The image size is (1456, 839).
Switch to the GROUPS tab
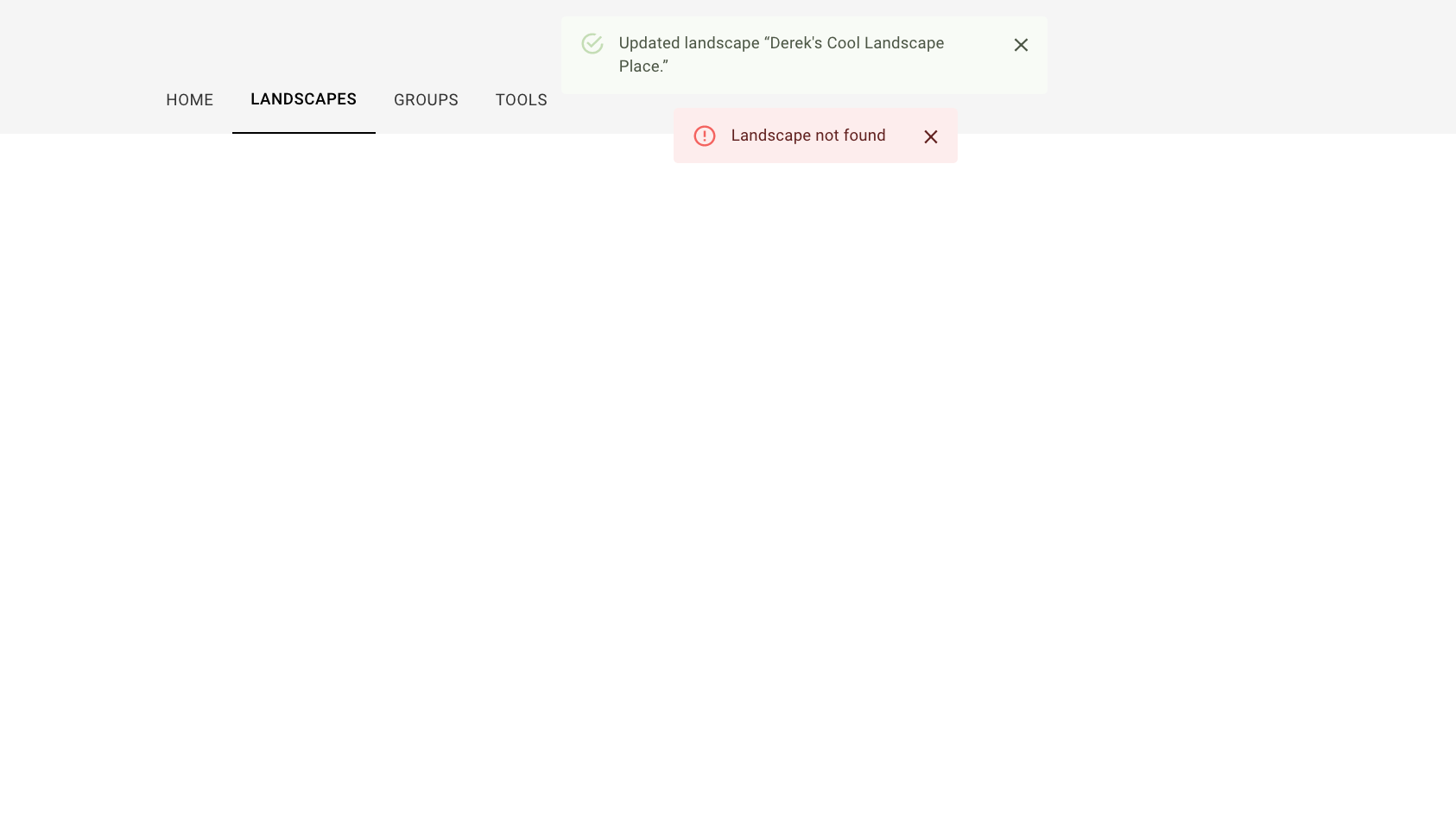(x=426, y=99)
